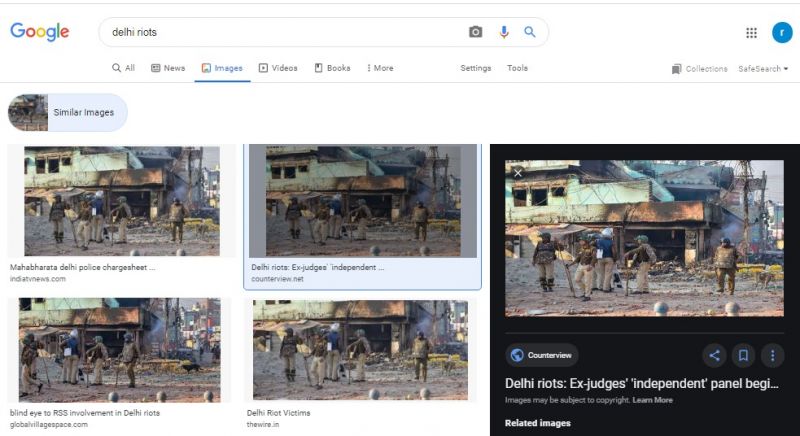Share the previewed image
The width and height of the screenshot is (800, 436).
[x=714, y=355]
